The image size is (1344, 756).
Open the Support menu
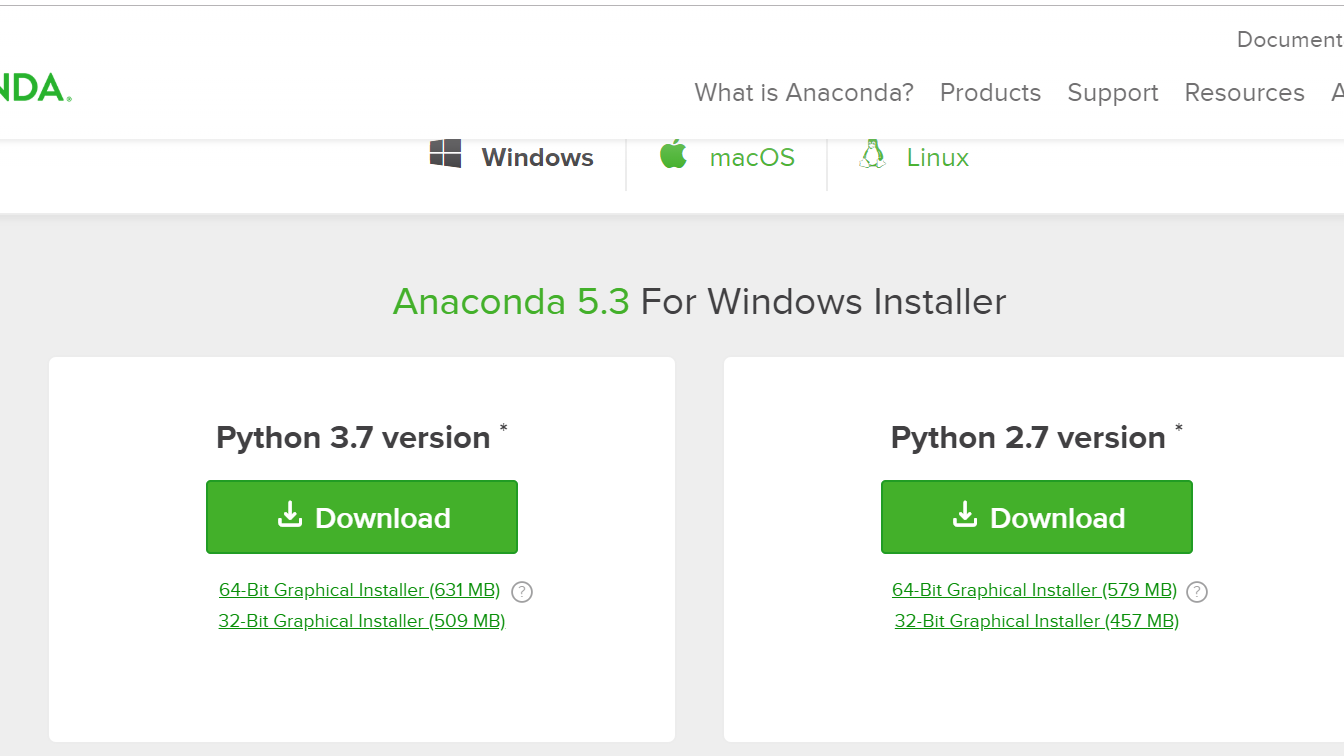tap(1113, 92)
